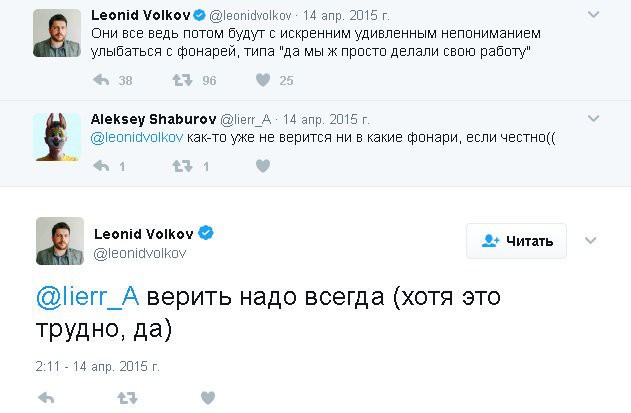Click Aleksey Shaburov's display name
Screen dimensions: 631x413
point(152,118)
